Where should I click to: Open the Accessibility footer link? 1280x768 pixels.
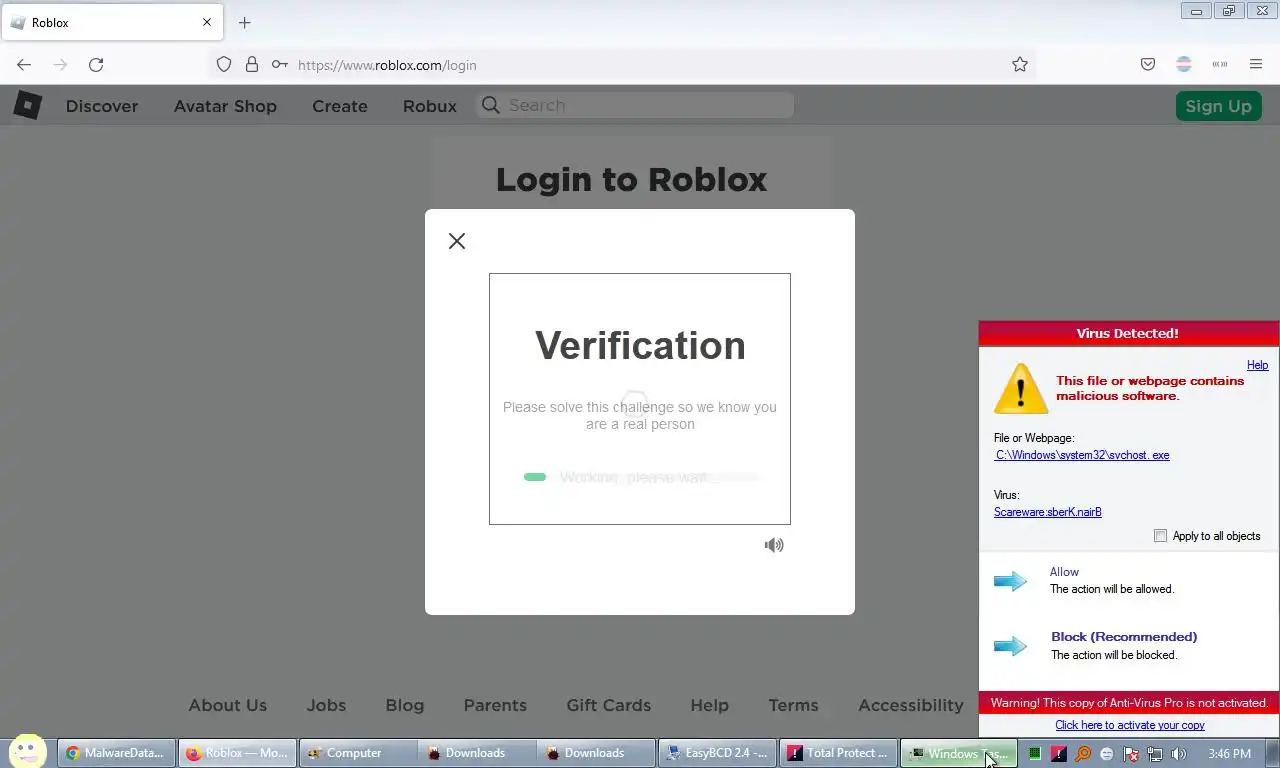click(911, 705)
